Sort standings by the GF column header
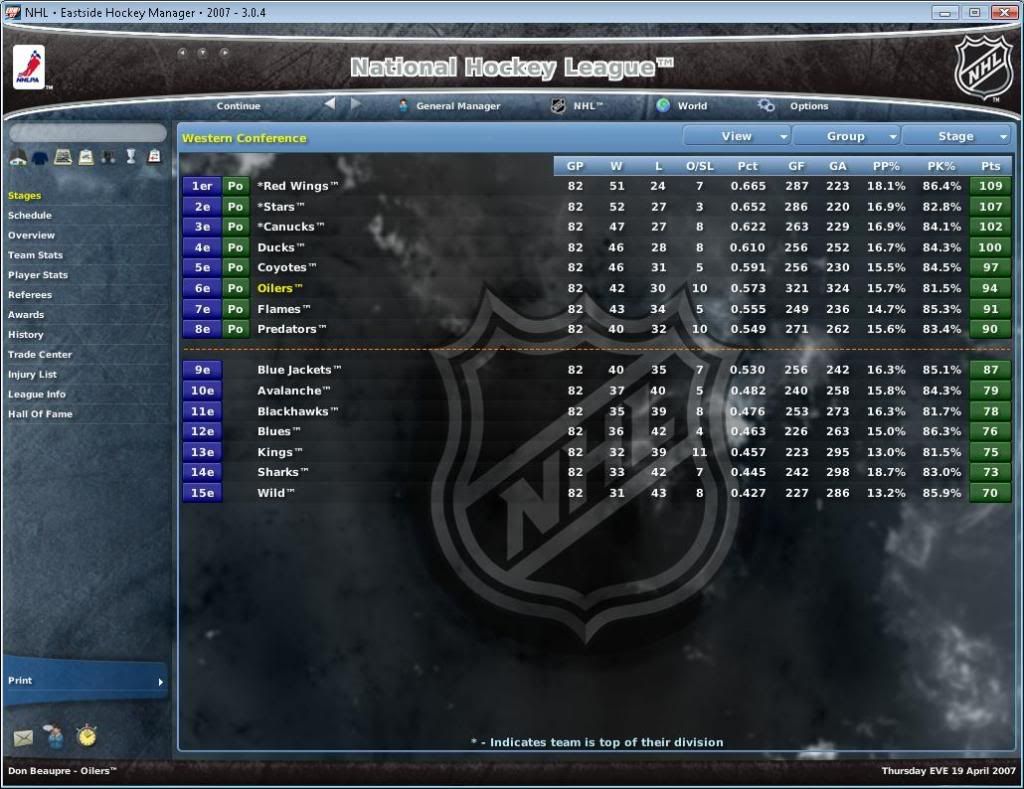The height and width of the screenshot is (789, 1024). click(x=796, y=166)
